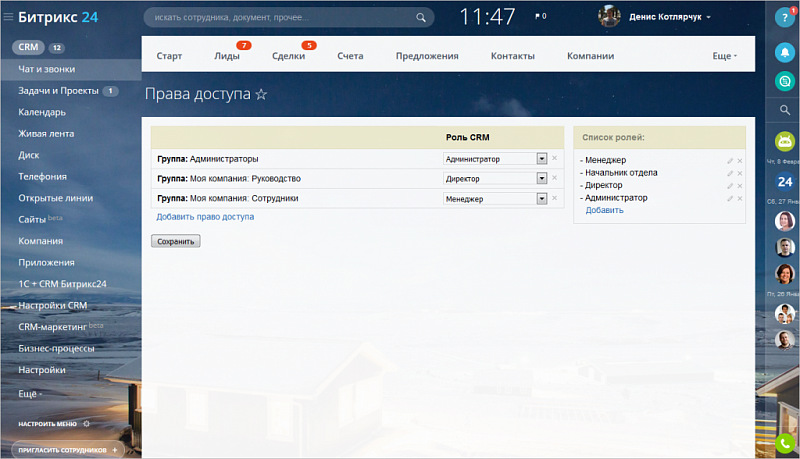Star the Права доступа page as favorite
Screen dimensions: 800x459
[261, 94]
